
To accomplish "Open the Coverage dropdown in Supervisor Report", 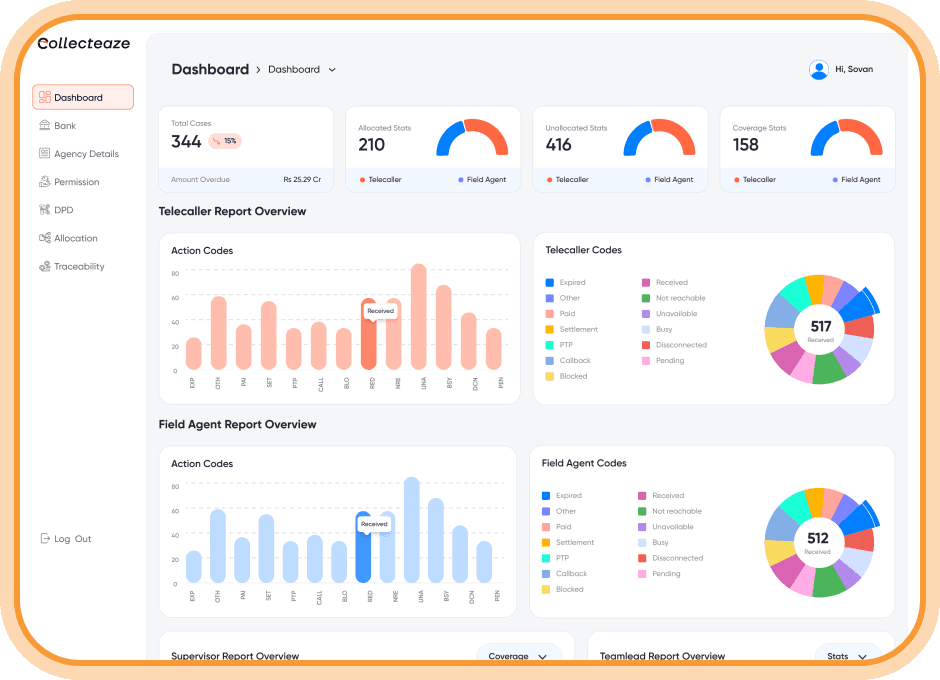I will tap(518, 655).
